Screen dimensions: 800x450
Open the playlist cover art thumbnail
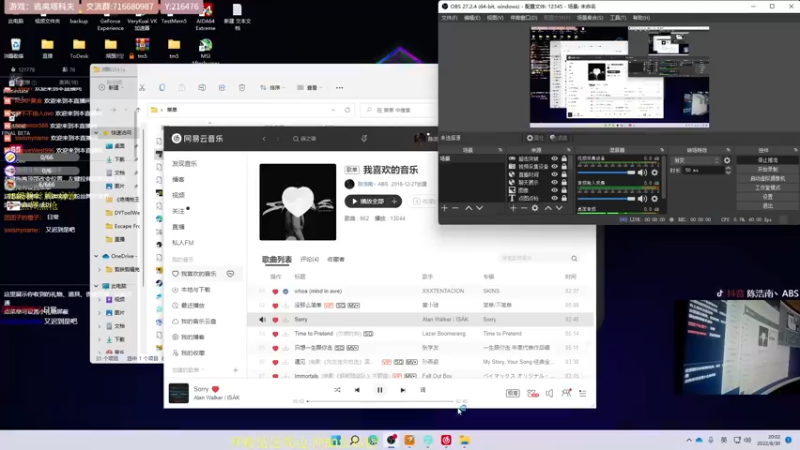coord(297,202)
